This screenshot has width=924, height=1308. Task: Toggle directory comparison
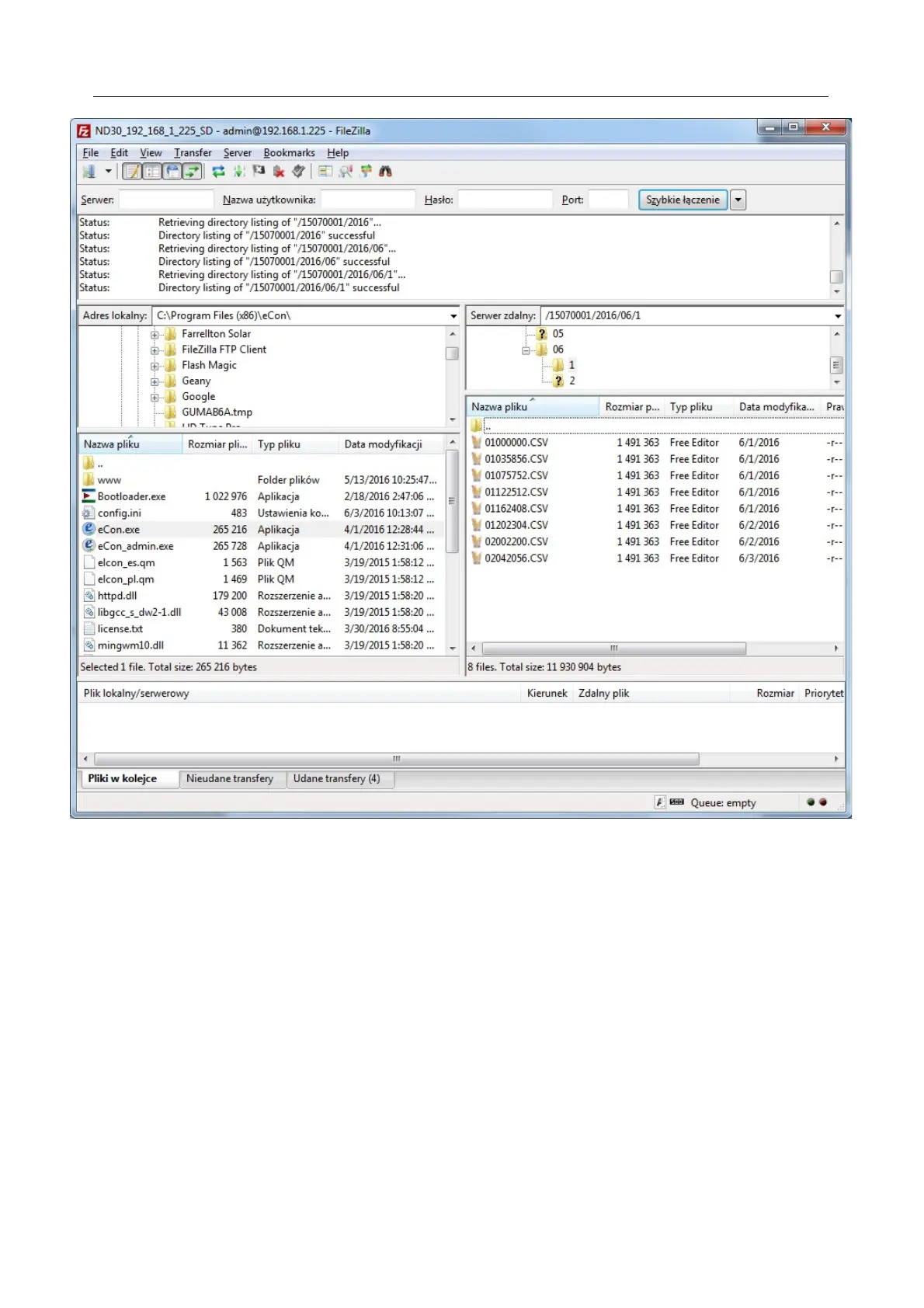tap(346, 172)
